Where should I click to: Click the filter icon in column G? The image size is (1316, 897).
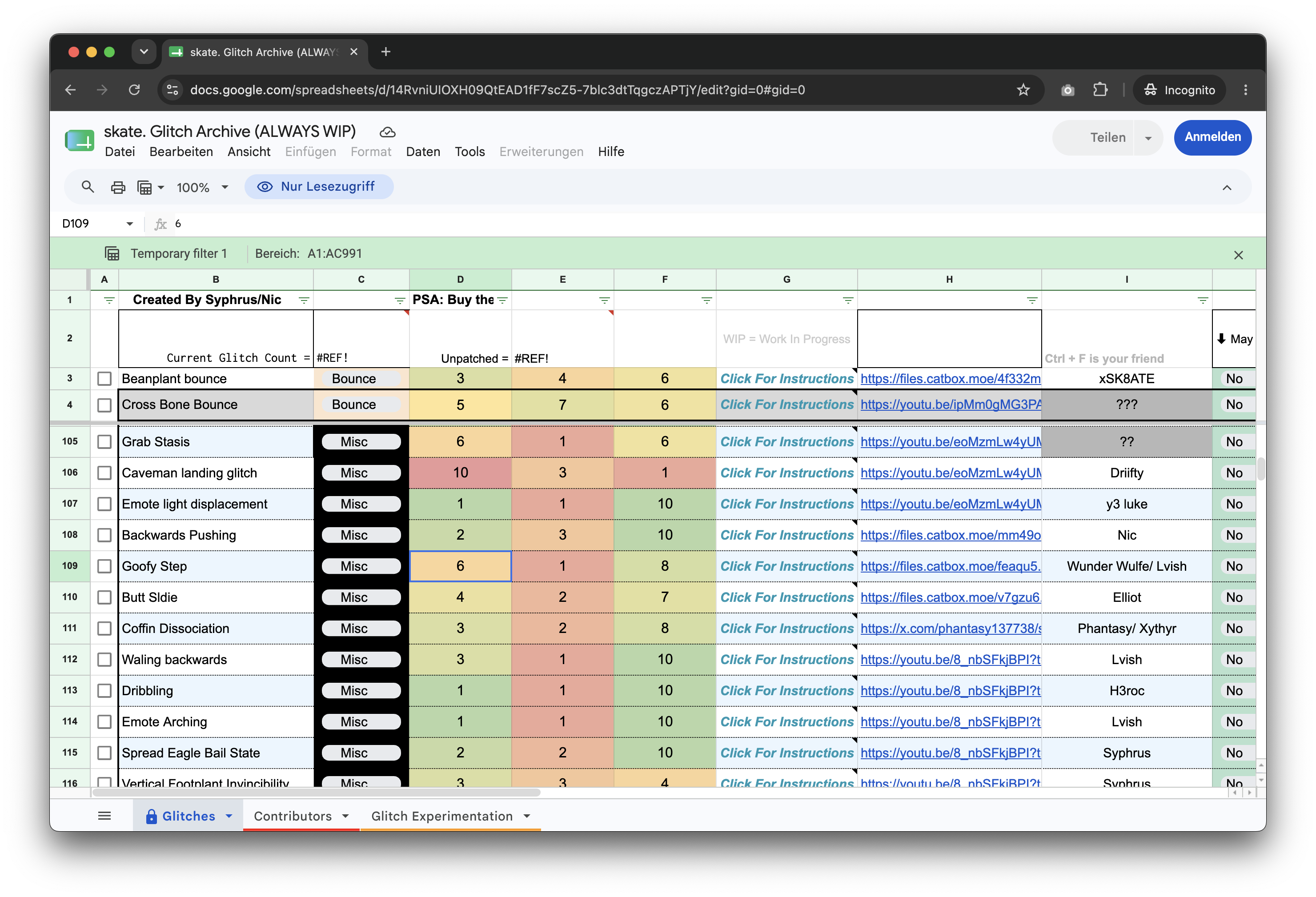(848, 300)
